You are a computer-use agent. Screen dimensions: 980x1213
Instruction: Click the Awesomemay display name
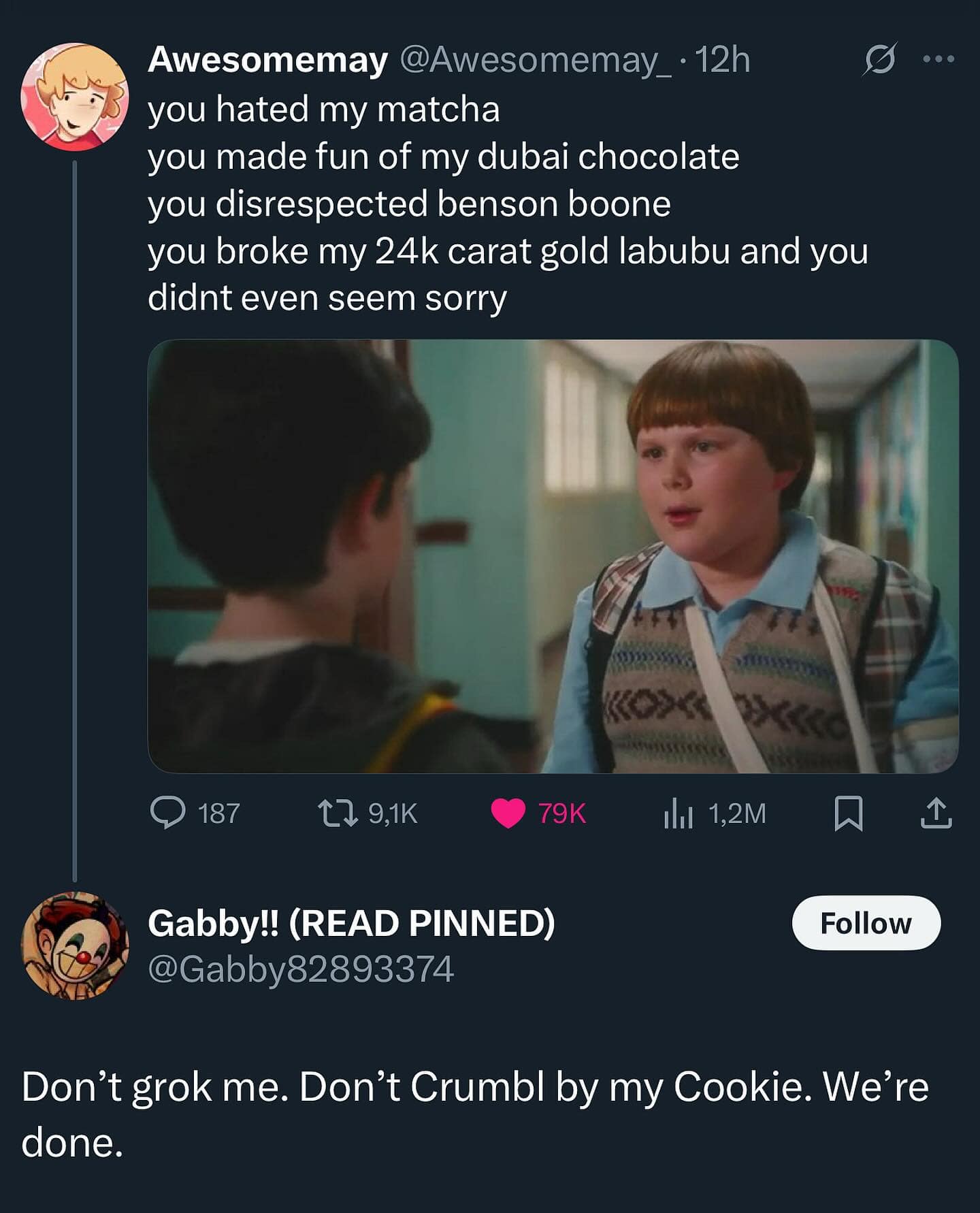tap(267, 61)
